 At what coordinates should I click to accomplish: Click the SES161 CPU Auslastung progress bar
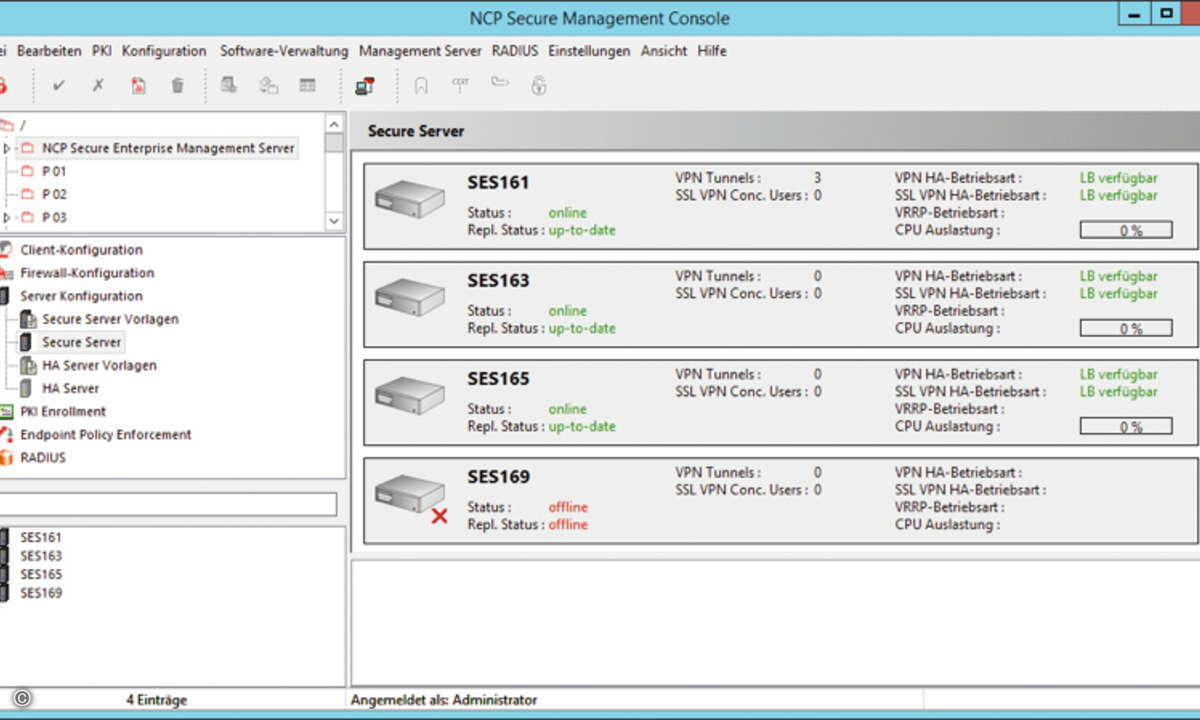pos(1126,230)
